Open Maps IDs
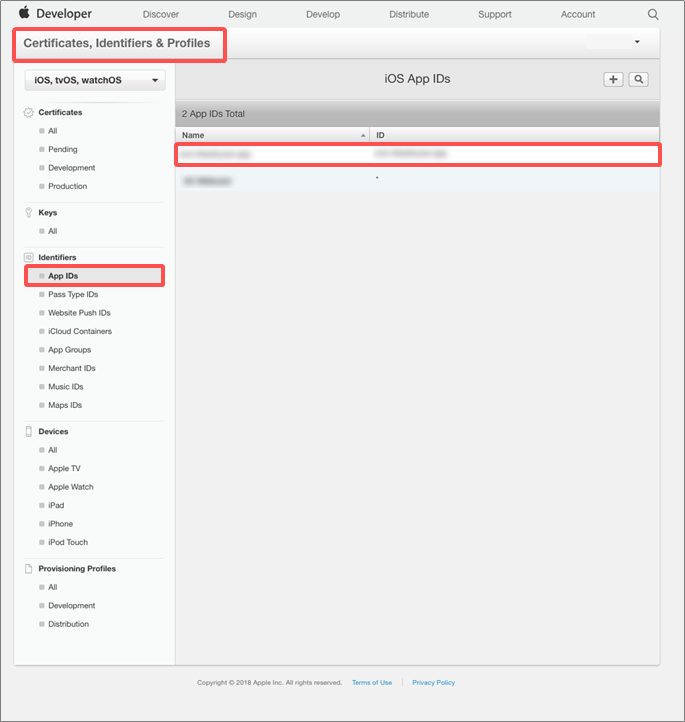The width and height of the screenshot is (685, 722). 65,405
